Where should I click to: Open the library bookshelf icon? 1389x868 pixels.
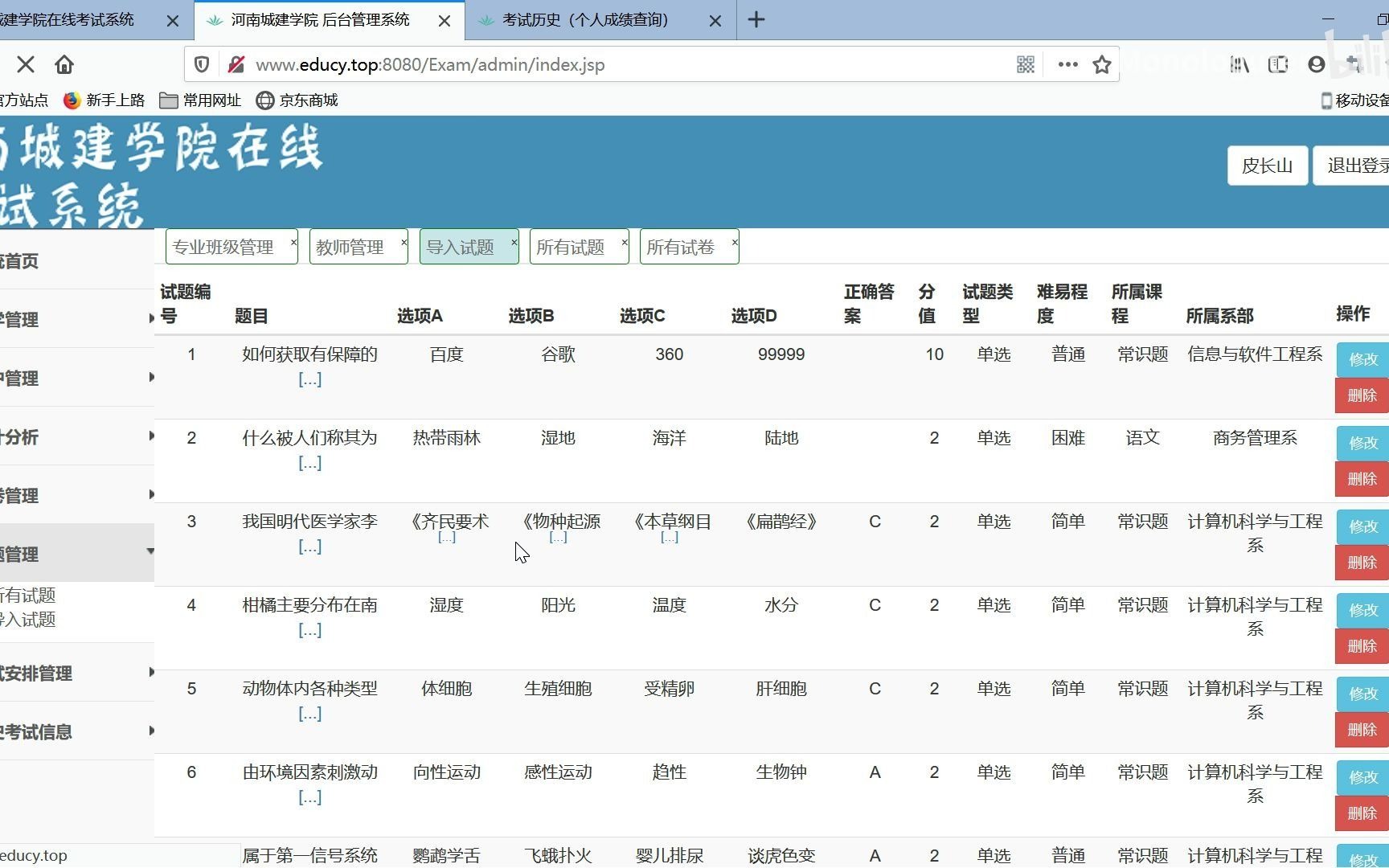click(x=1239, y=64)
